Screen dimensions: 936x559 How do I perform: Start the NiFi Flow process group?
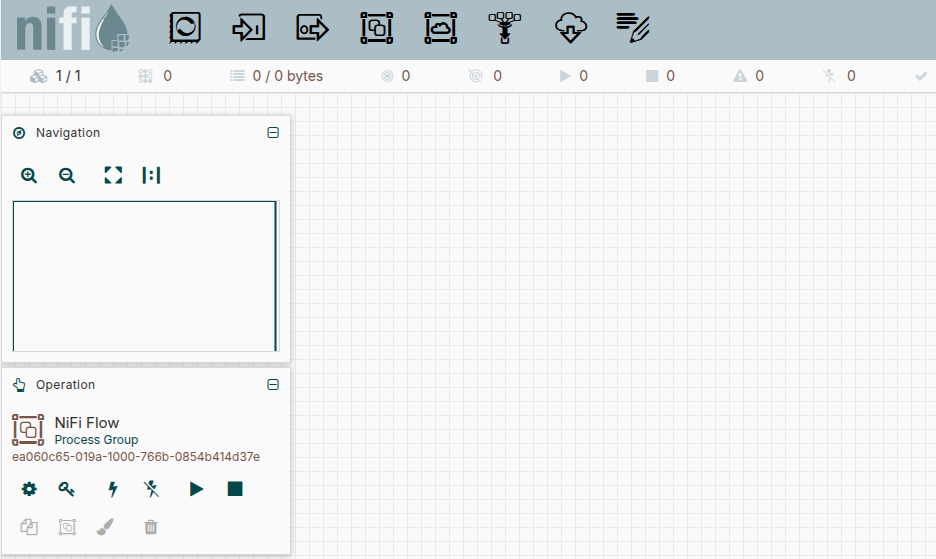197,489
